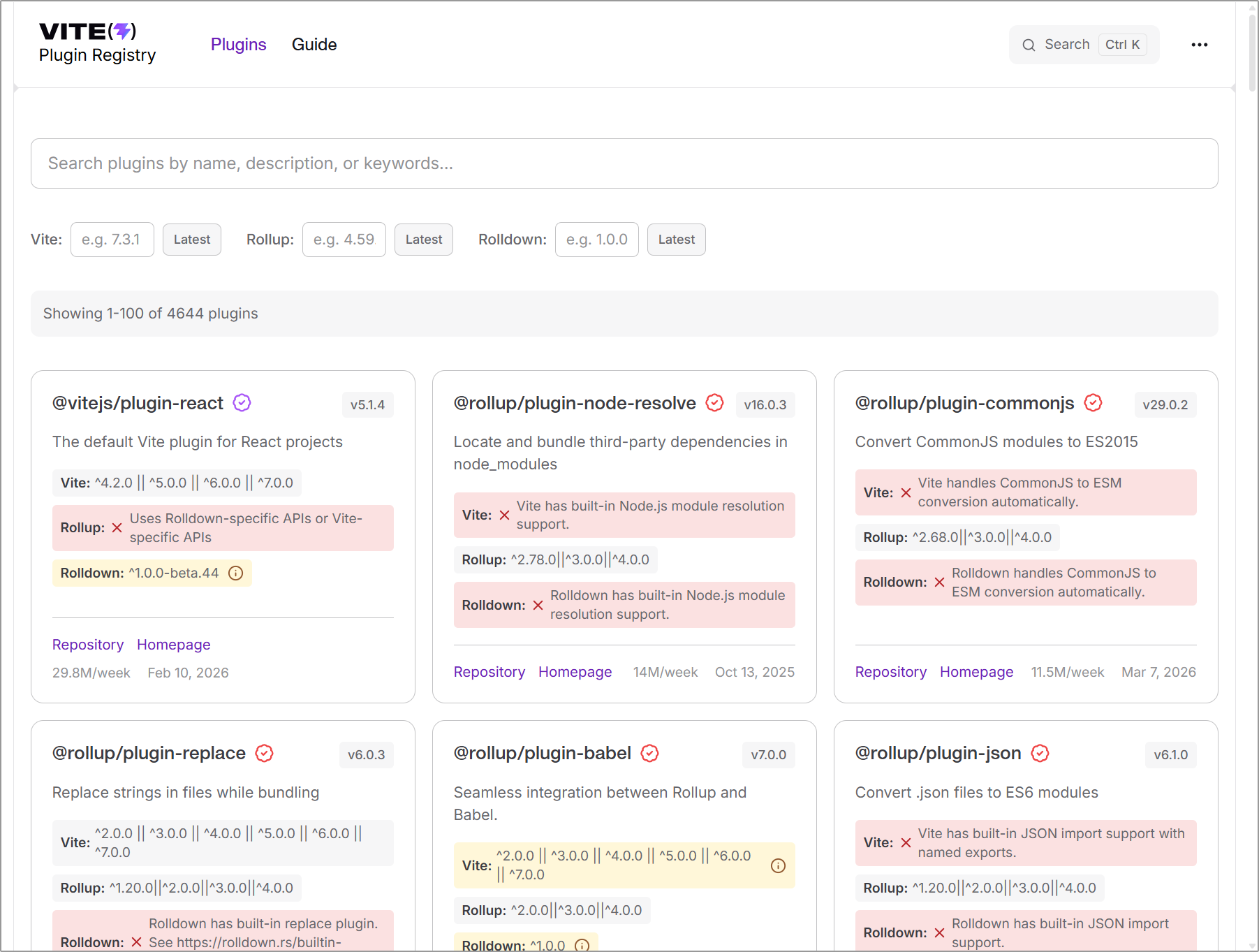Click red badge on @rollup/plugin-commonjs
The width and height of the screenshot is (1259, 952).
point(1093,403)
